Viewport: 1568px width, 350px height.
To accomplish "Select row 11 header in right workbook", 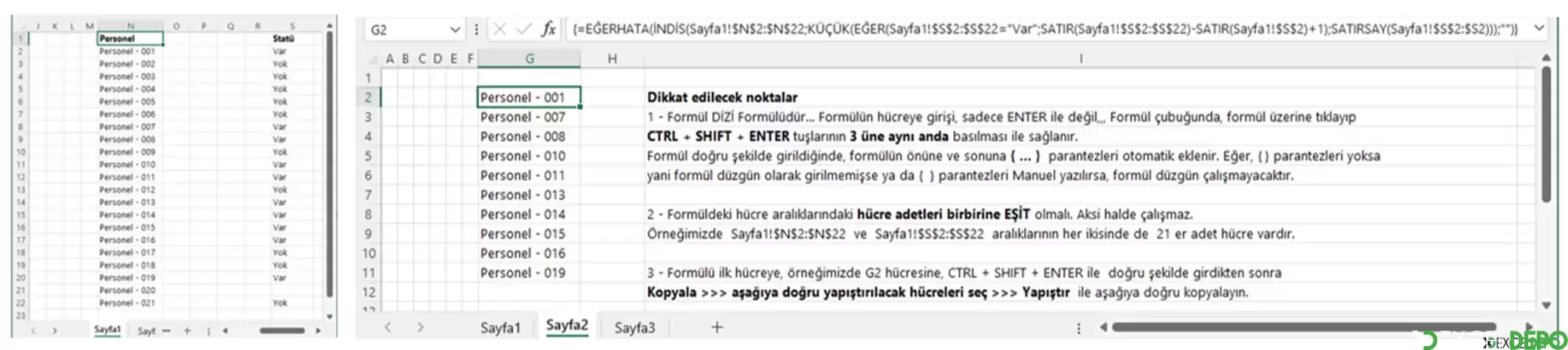I will point(368,273).
